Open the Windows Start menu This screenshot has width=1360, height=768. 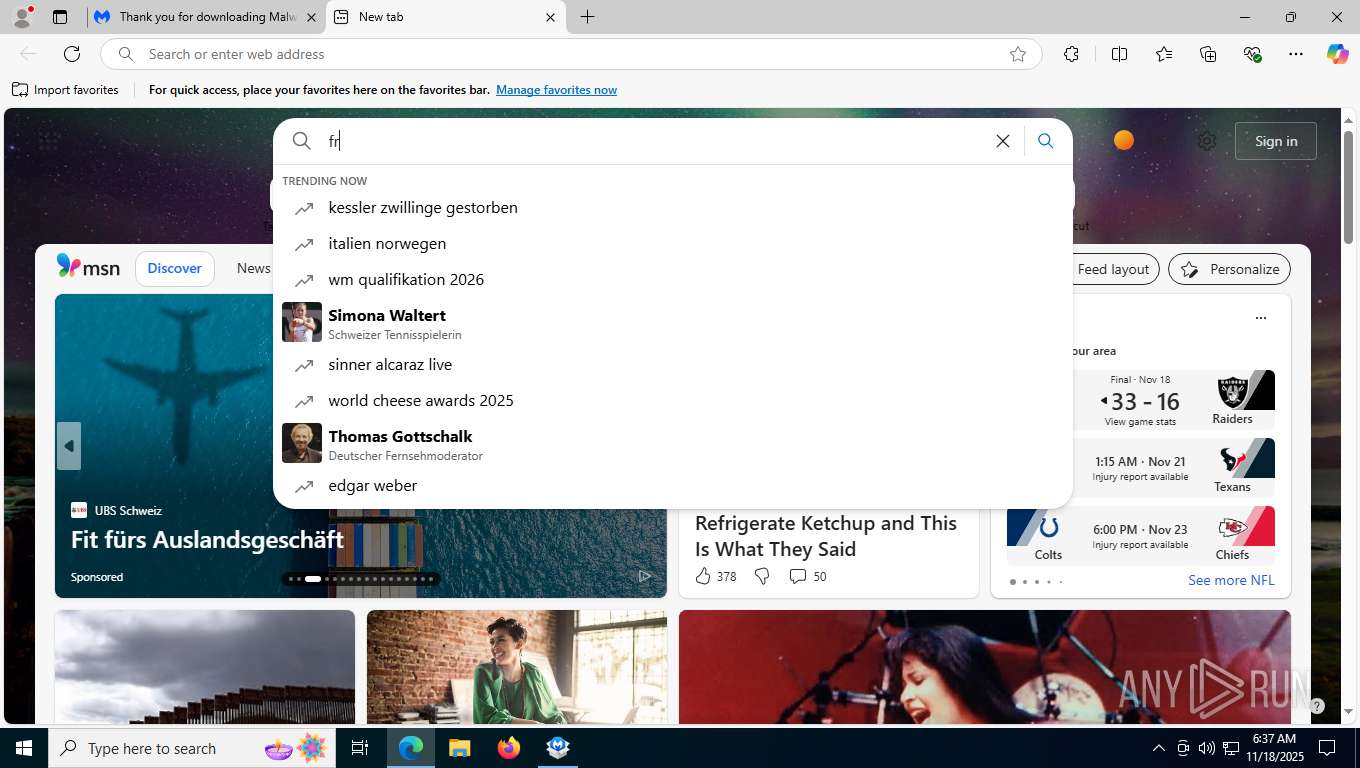[23, 748]
